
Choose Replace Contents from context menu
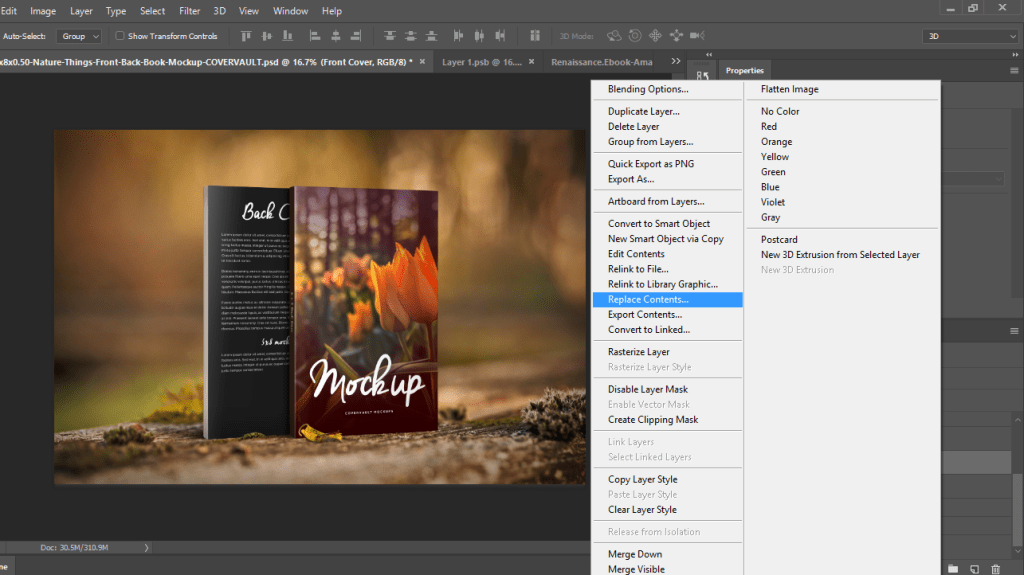(x=648, y=299)
